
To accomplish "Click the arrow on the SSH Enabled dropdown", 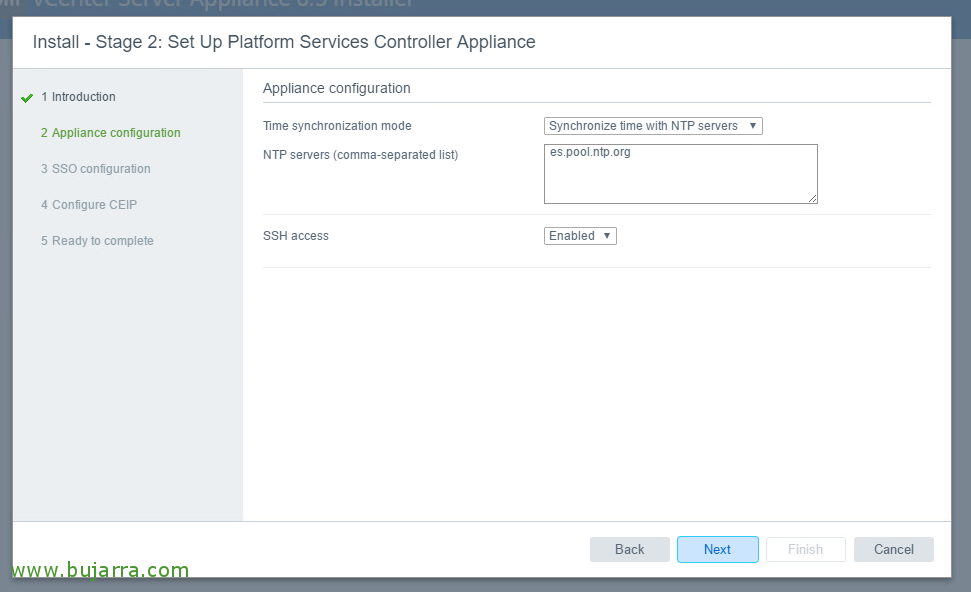I will click(x=606, y=236).
